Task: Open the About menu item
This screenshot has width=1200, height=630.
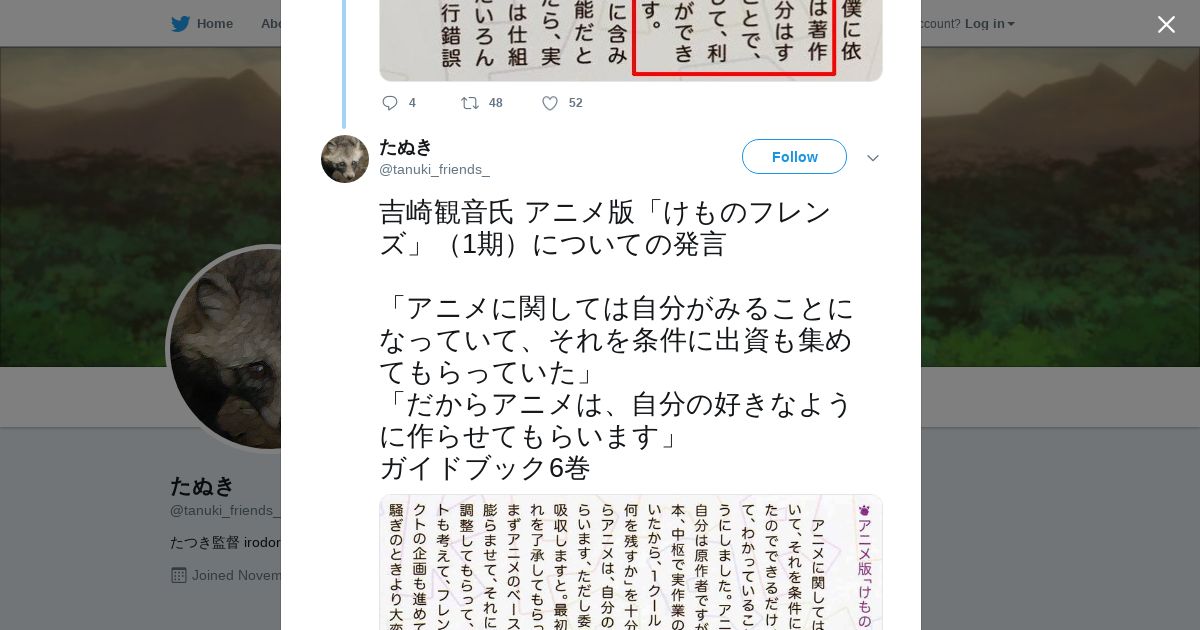Action: 271,24
